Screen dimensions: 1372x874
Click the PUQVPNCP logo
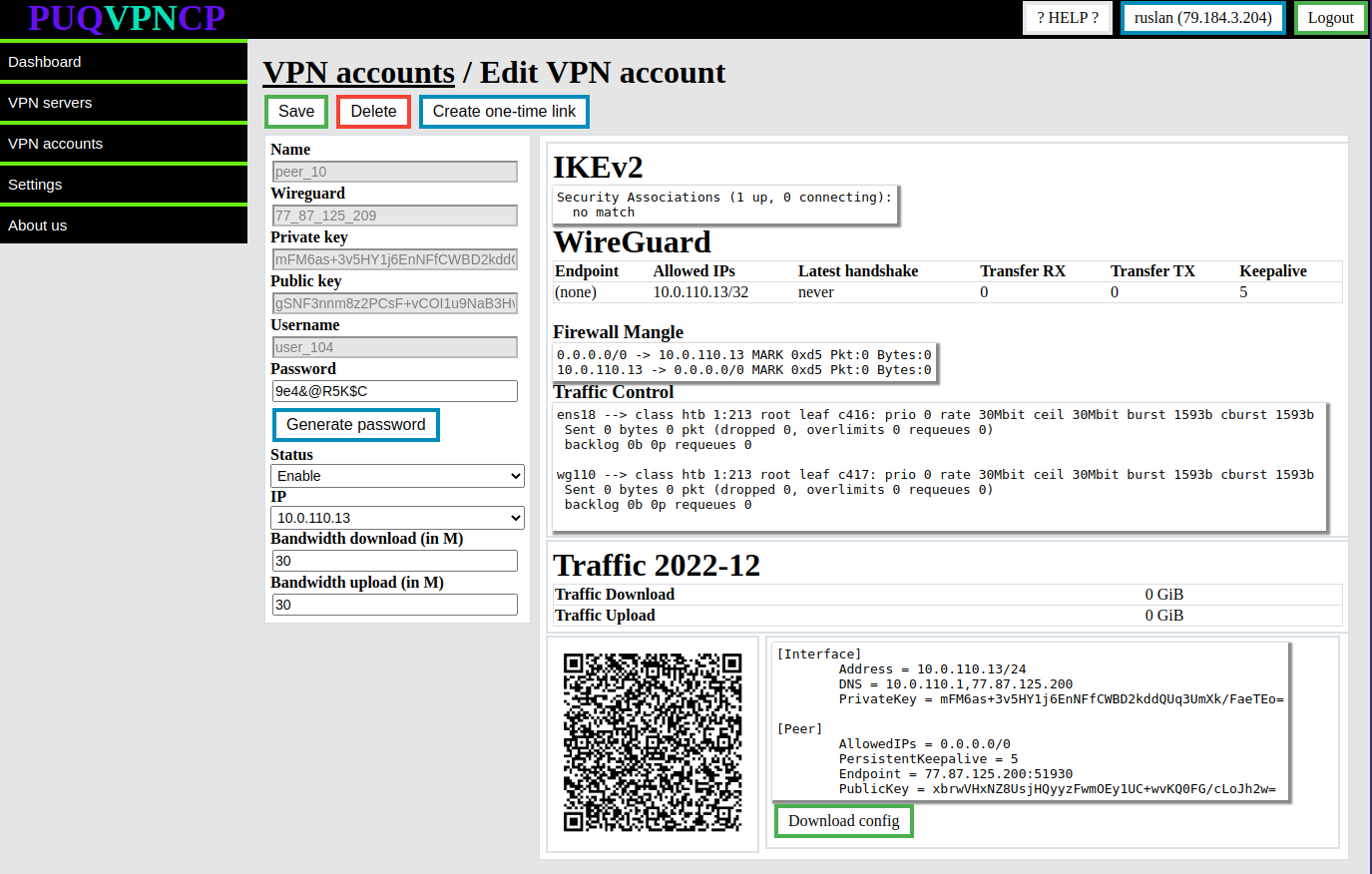coord(127,18)
